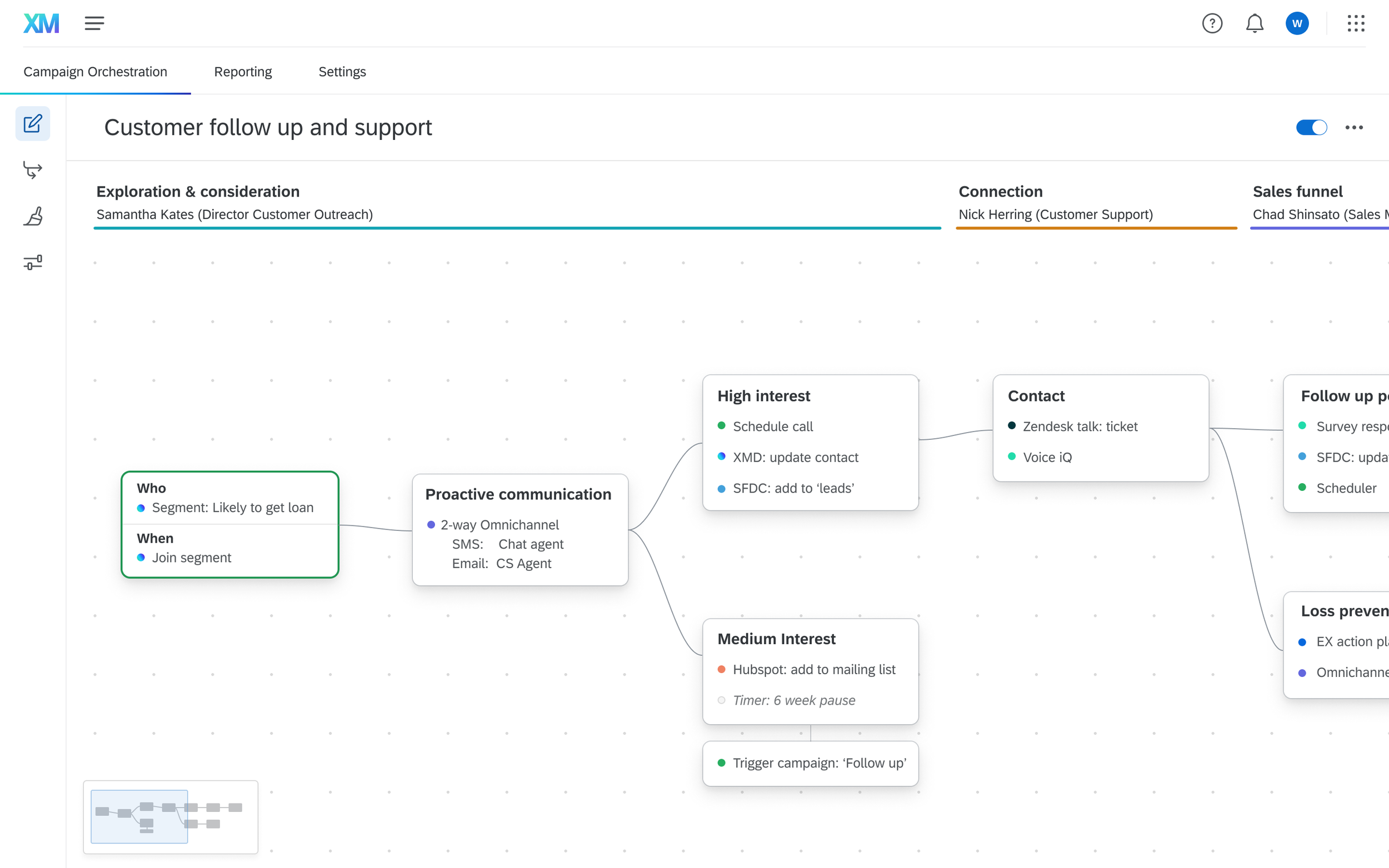
Task: Click '2-way Omnichannel' action
Action: pyautogui.click(x=499, y=525)
